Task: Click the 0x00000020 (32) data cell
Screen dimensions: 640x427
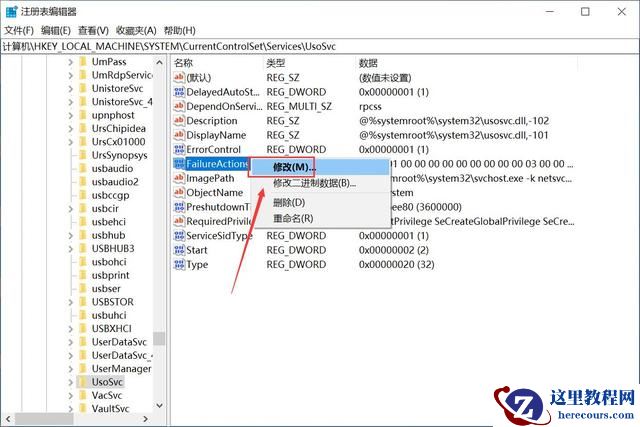Action: [396, 265]
